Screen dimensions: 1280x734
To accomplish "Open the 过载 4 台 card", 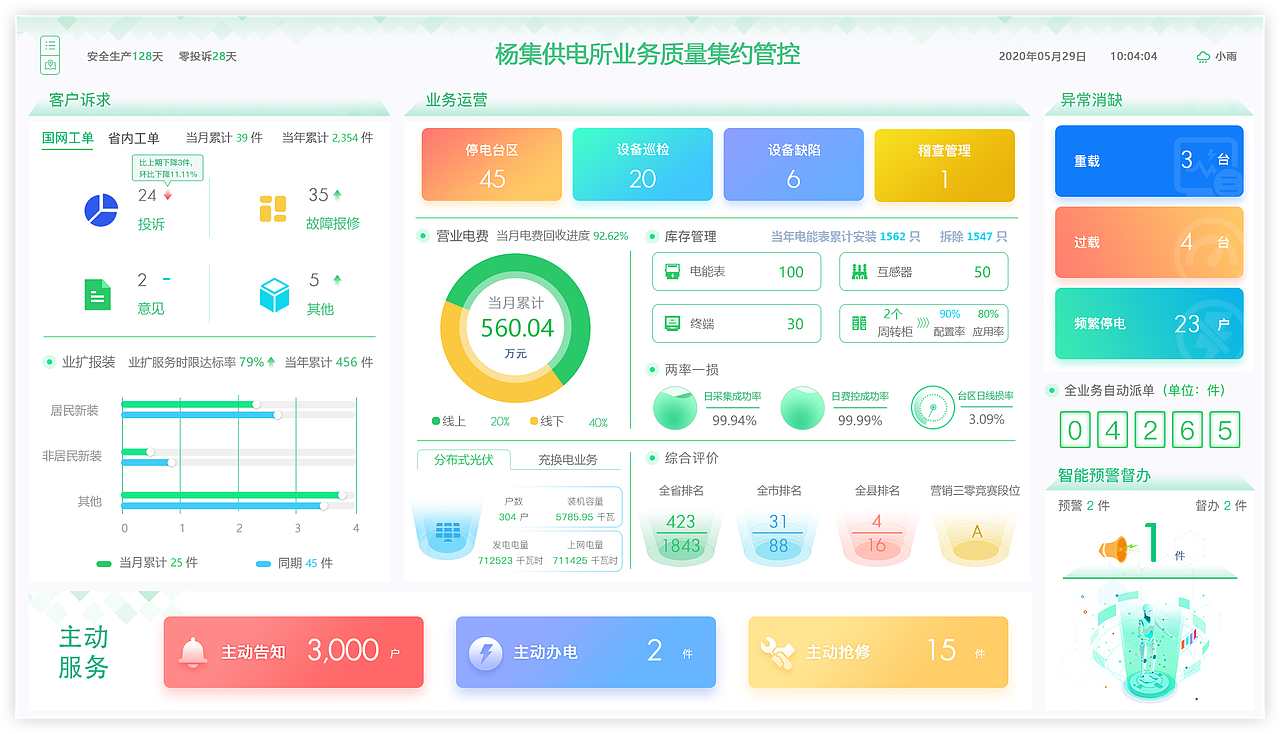I will [1150, 242].
